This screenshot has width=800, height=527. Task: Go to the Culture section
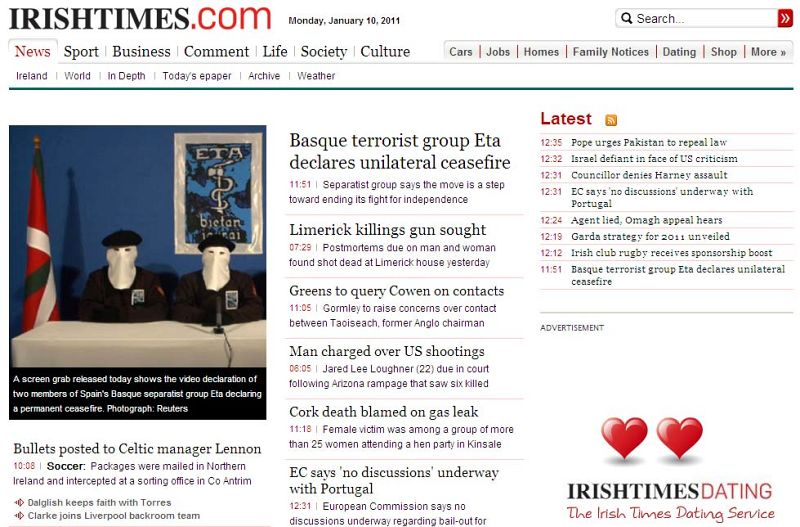[385, 52]
